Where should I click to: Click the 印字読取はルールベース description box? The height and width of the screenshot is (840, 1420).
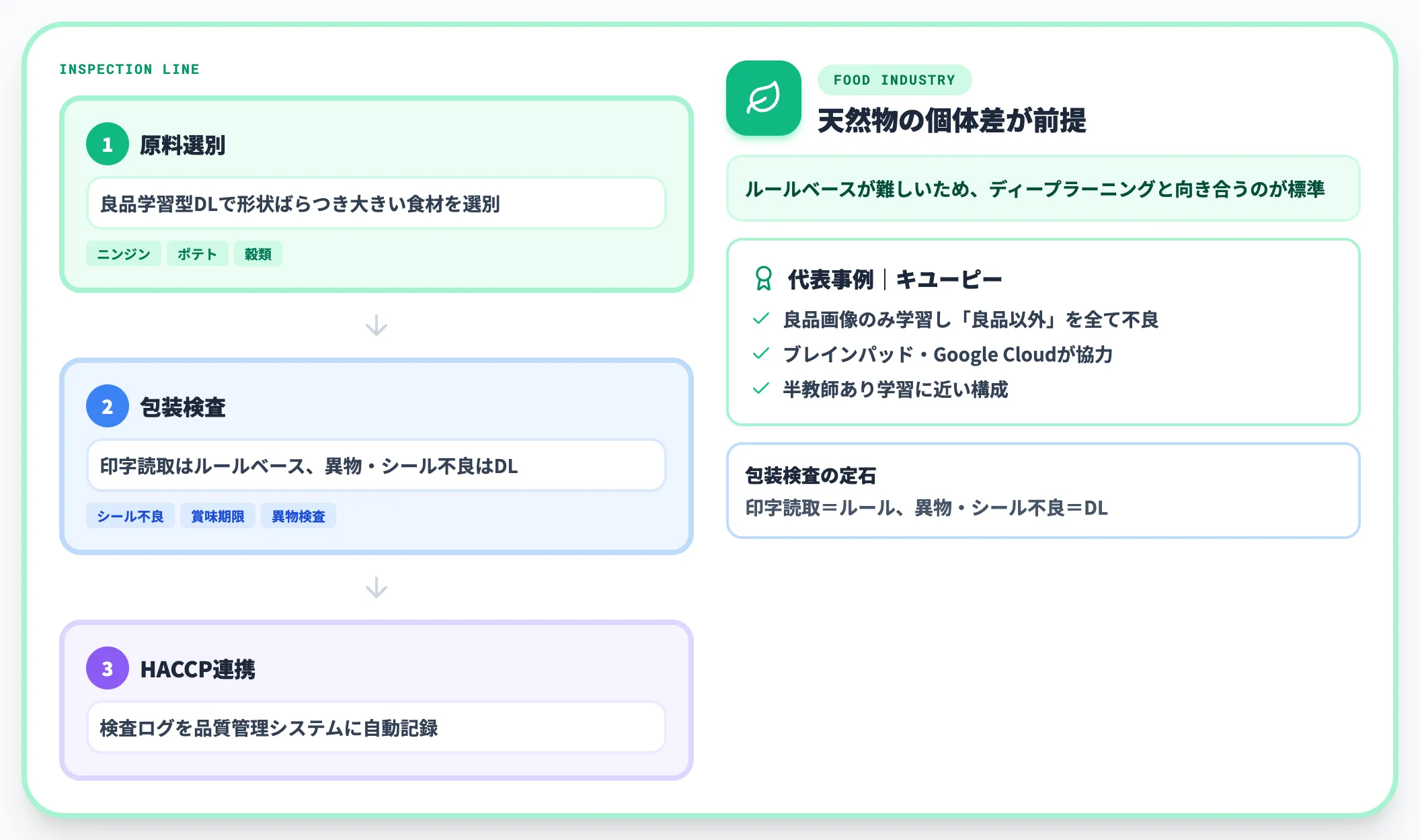[377, 466]
